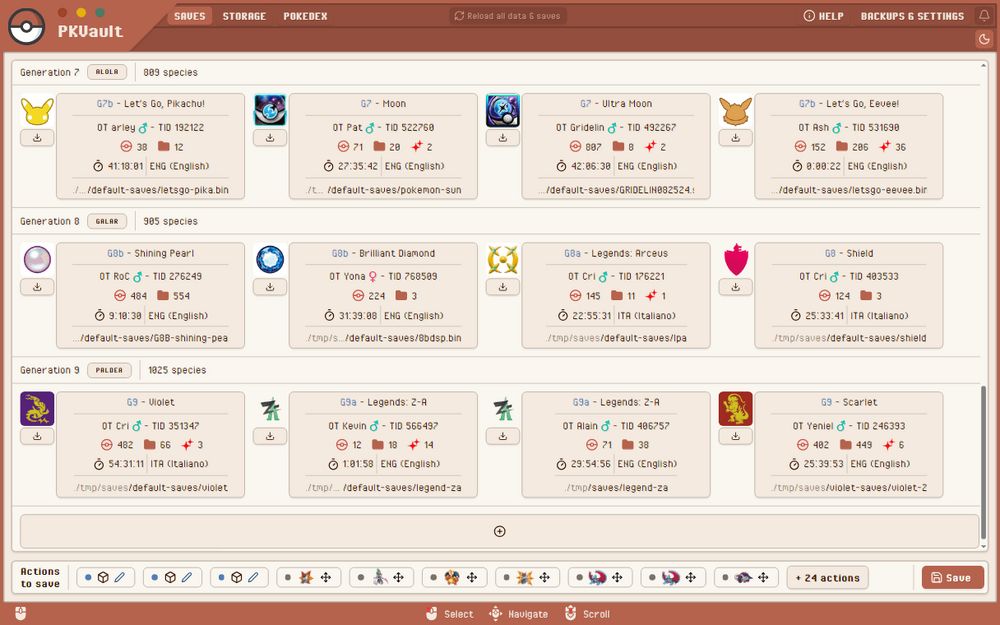1000x625 pixels.
Task: Click 'ITA (Italiano)' on Shield card
Action: (x=878, y=315)
